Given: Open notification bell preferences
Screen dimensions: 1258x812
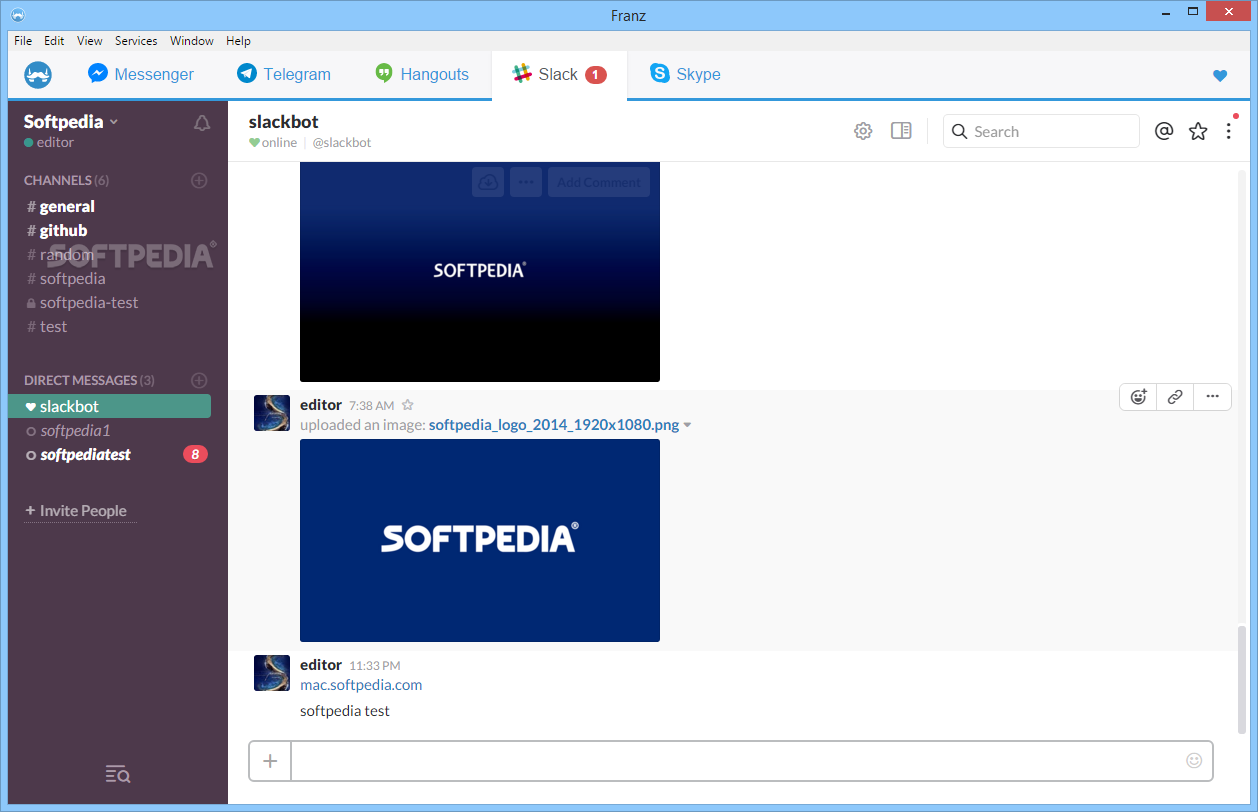Looking at the screenshot, I should click(202, 123).
